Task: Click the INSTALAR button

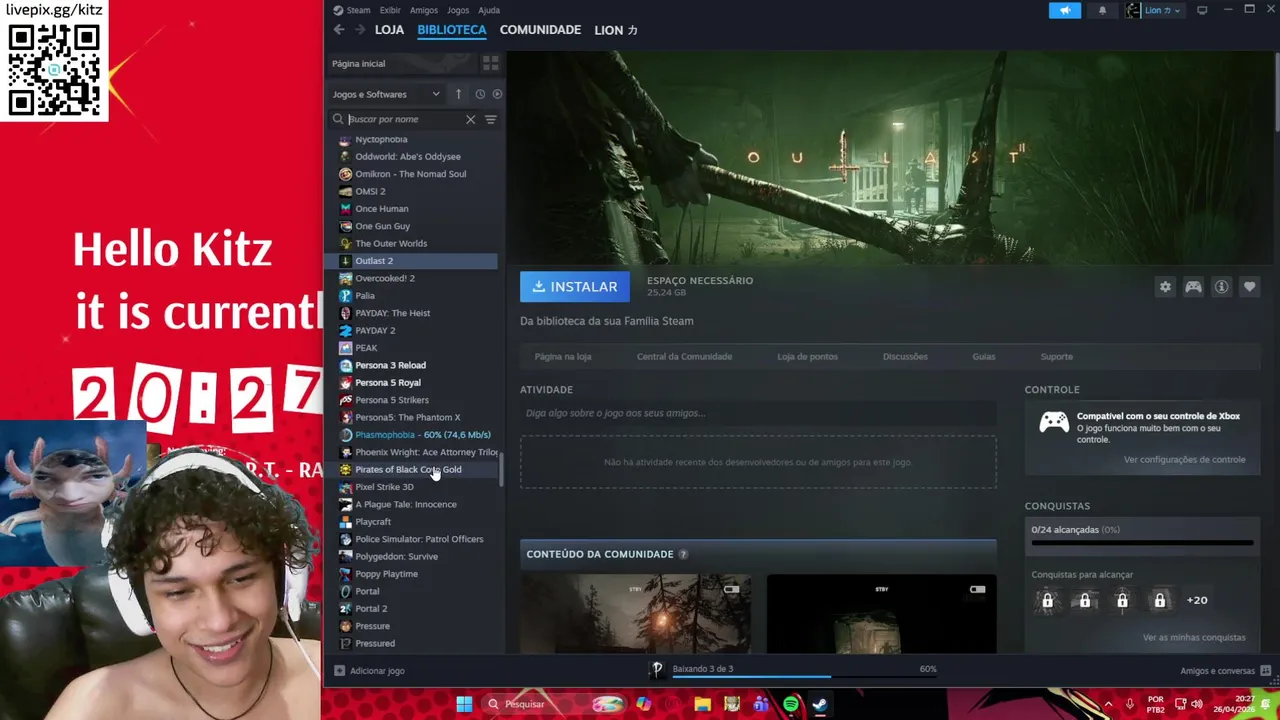Action: [x=575, y=287]
